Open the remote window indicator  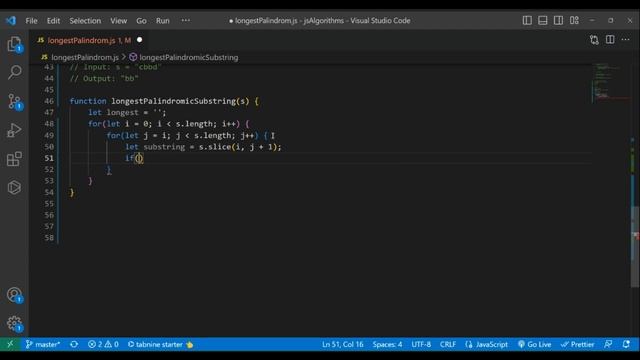coord(10,344)
